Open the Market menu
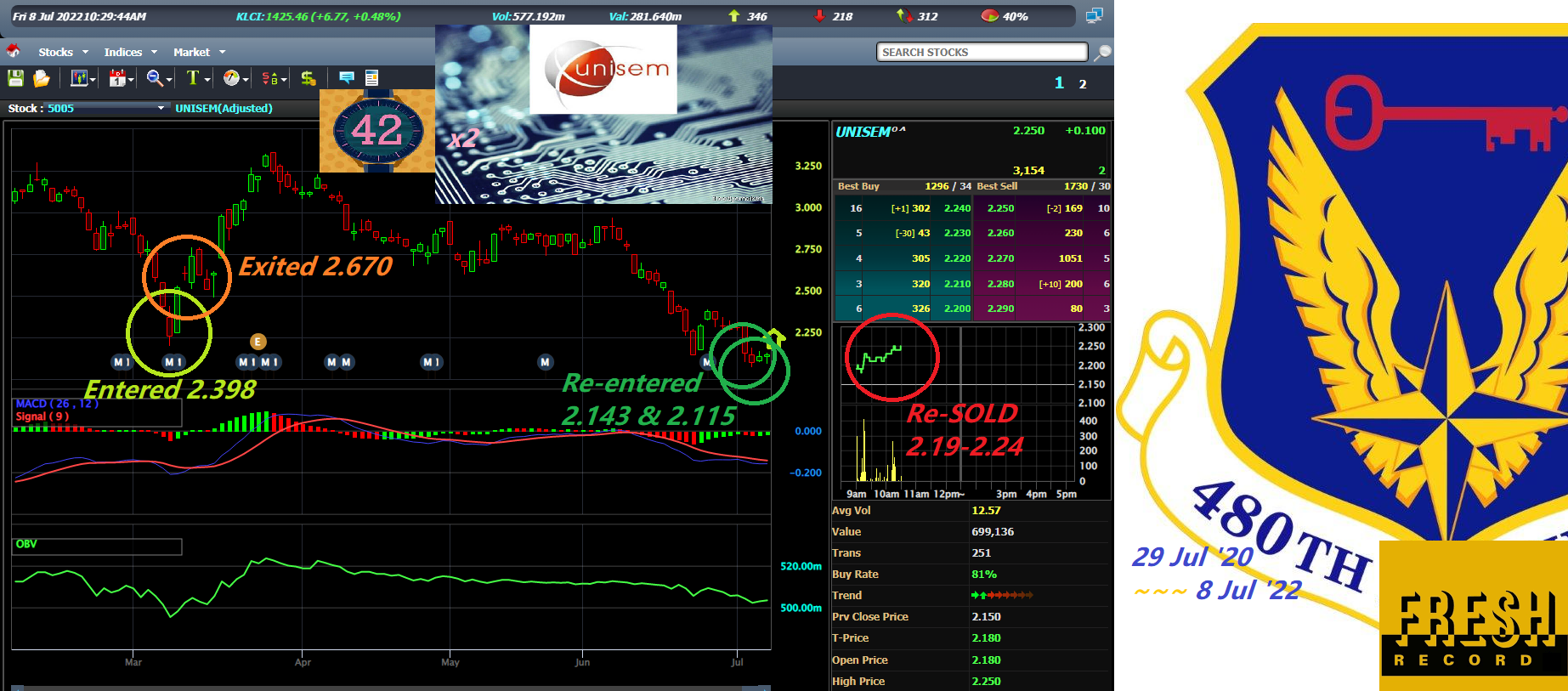The height and width of the screenshot is (691, 1568). coord(191,52)
